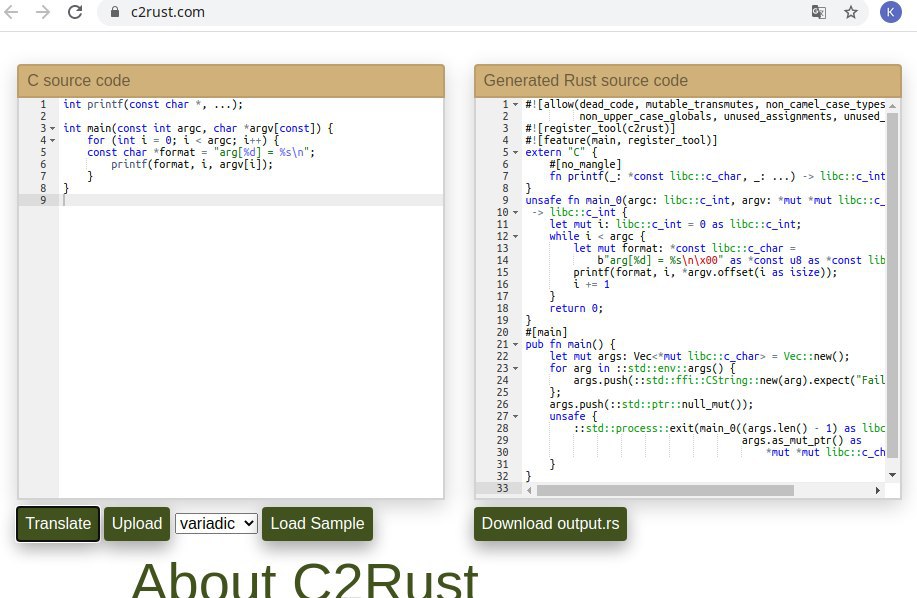The height and width of the screenshot is (598, 917).
Task: Click line number 1 in C editor gutter
Action: click(x=43, y=105)
